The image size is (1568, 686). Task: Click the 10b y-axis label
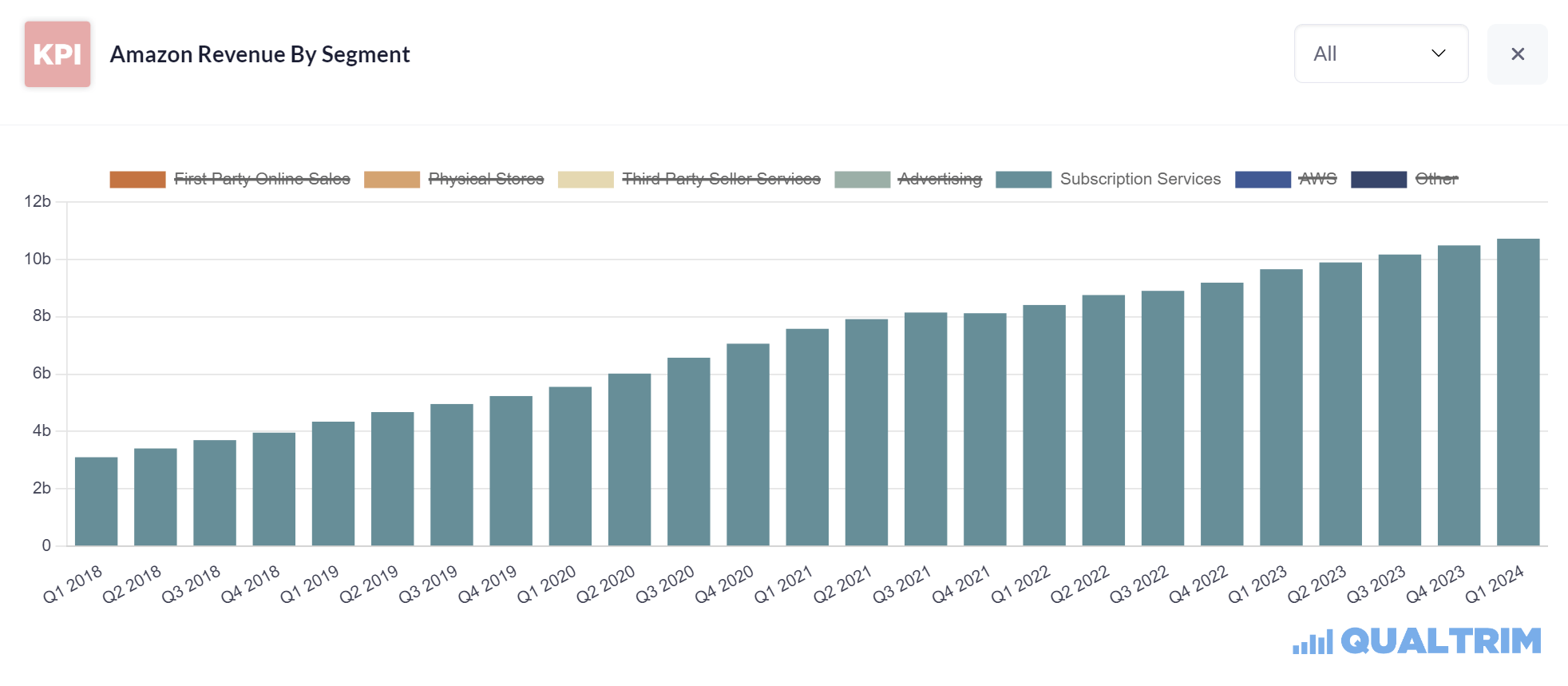tap(38, 259)
